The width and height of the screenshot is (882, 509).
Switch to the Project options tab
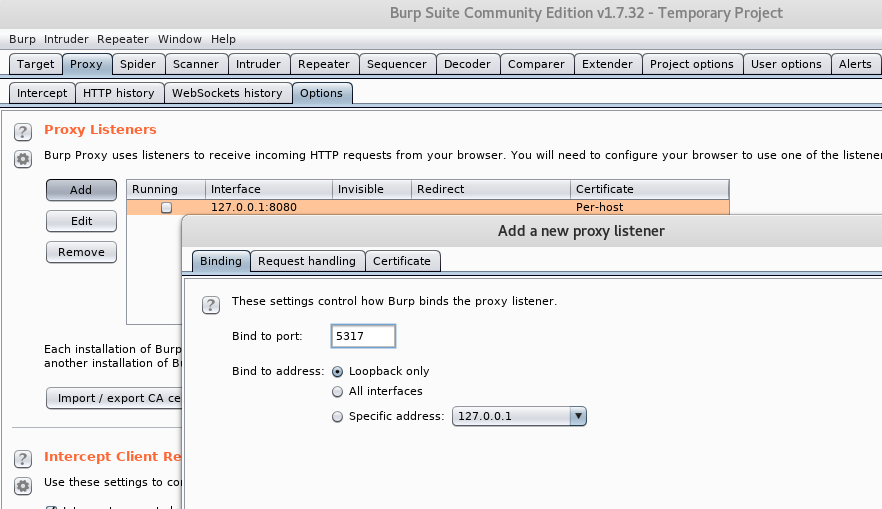click(692, 64)
